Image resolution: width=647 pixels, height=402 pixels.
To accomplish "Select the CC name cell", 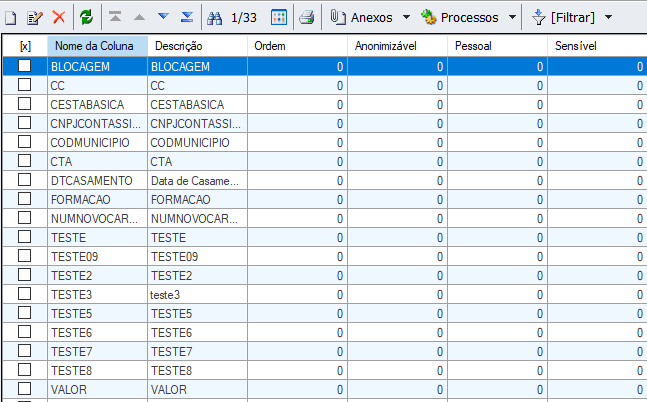I will (97, 85).
